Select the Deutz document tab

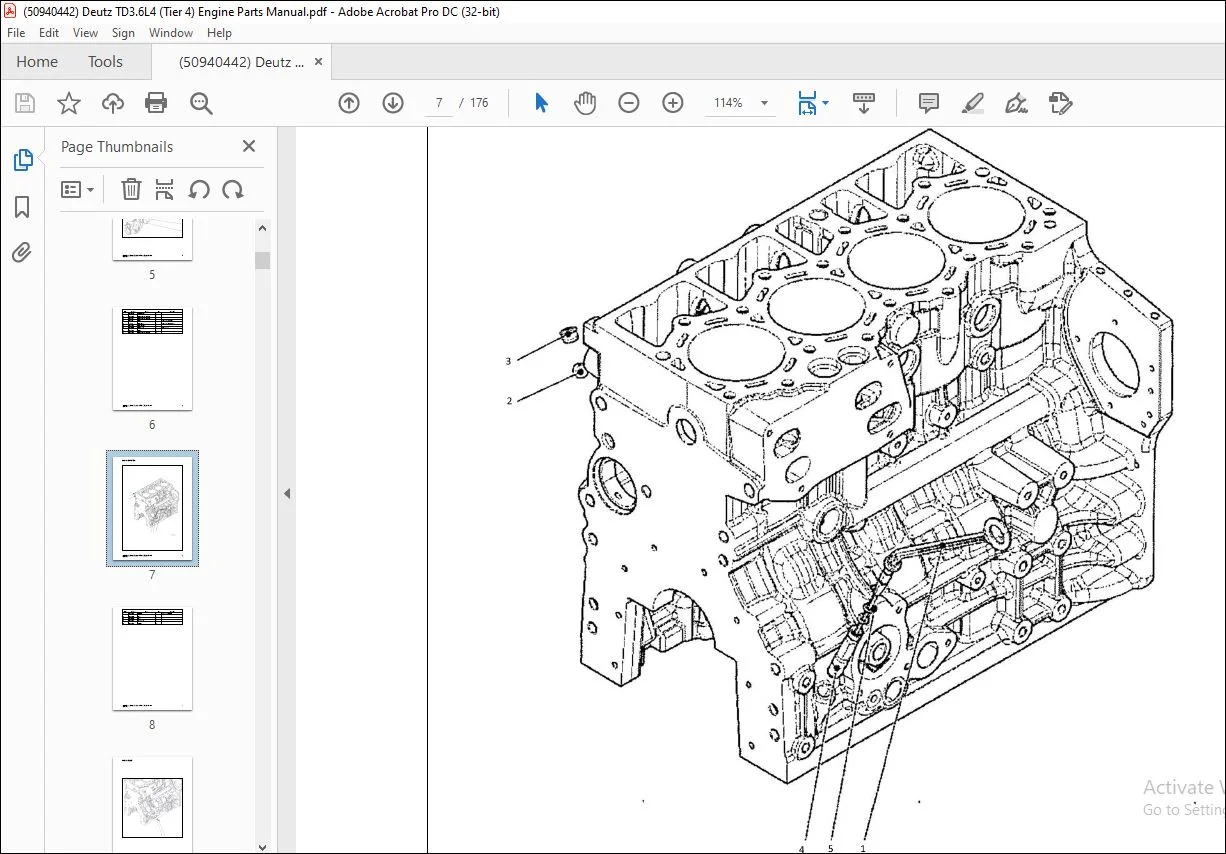point(241,62)
